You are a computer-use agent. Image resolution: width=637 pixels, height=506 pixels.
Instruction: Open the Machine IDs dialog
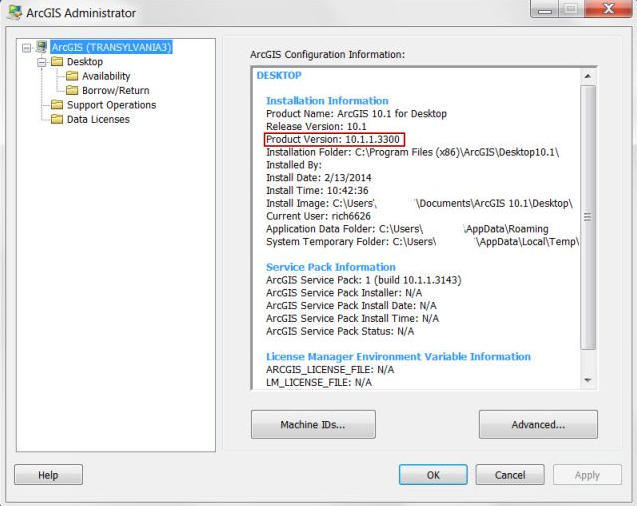coord(313,424)
